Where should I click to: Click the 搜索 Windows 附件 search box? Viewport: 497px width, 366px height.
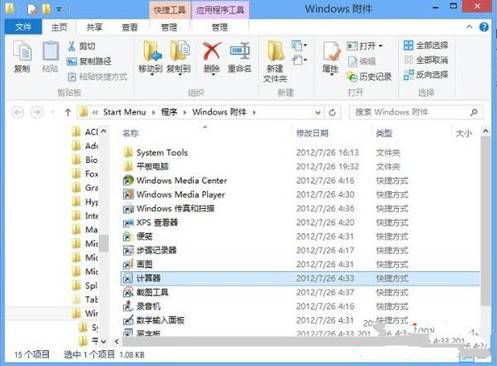tap(416, 112)
